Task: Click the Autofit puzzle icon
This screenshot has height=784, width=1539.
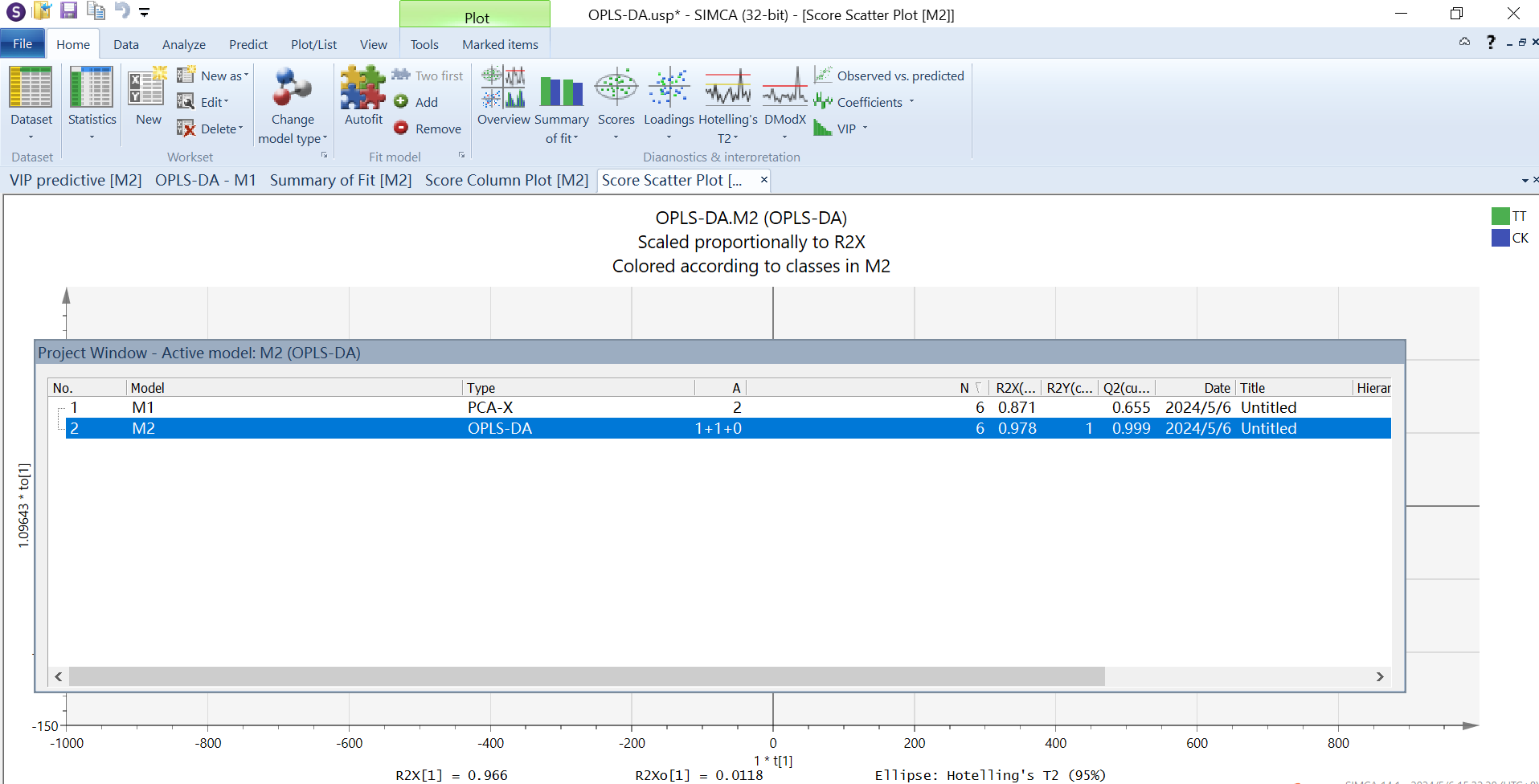Action: point(363,88)
